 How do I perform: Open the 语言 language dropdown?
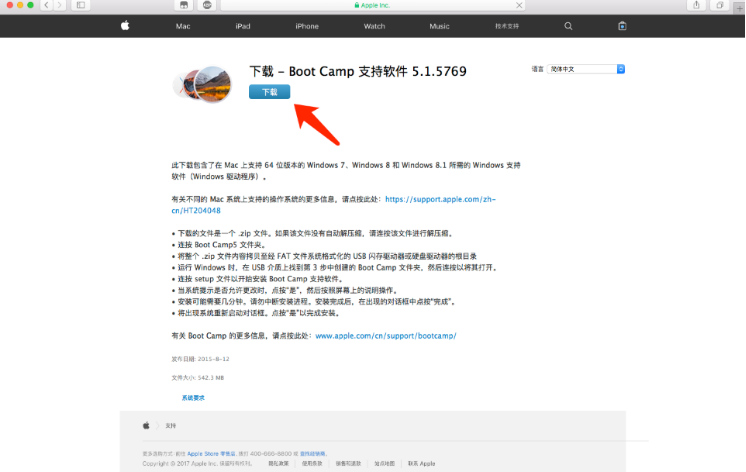589,69
